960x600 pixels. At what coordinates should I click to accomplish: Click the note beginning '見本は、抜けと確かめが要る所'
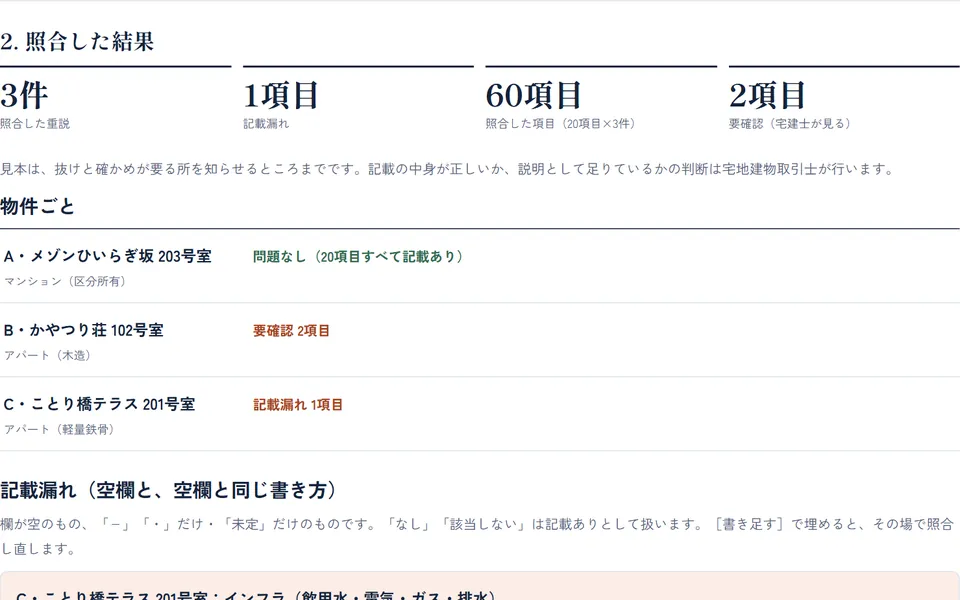coord(449,169)
